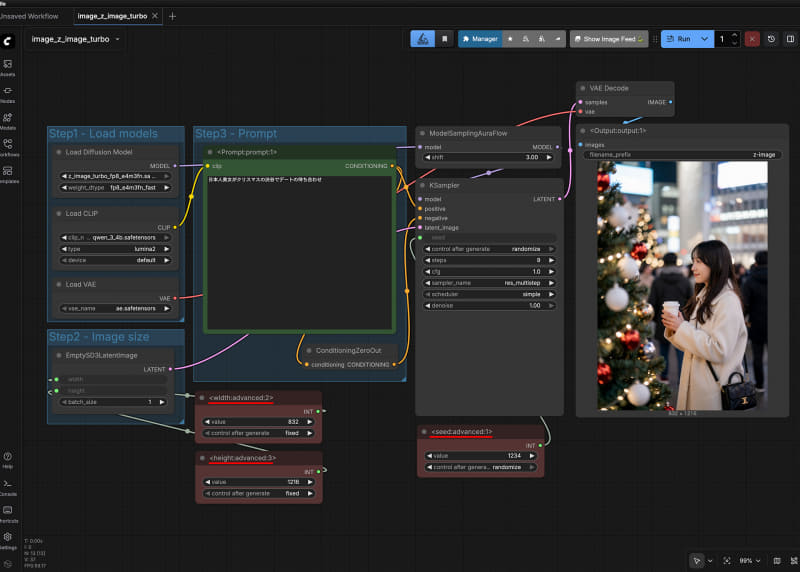Increase the shift value with its right arrow

coord(549,157)
